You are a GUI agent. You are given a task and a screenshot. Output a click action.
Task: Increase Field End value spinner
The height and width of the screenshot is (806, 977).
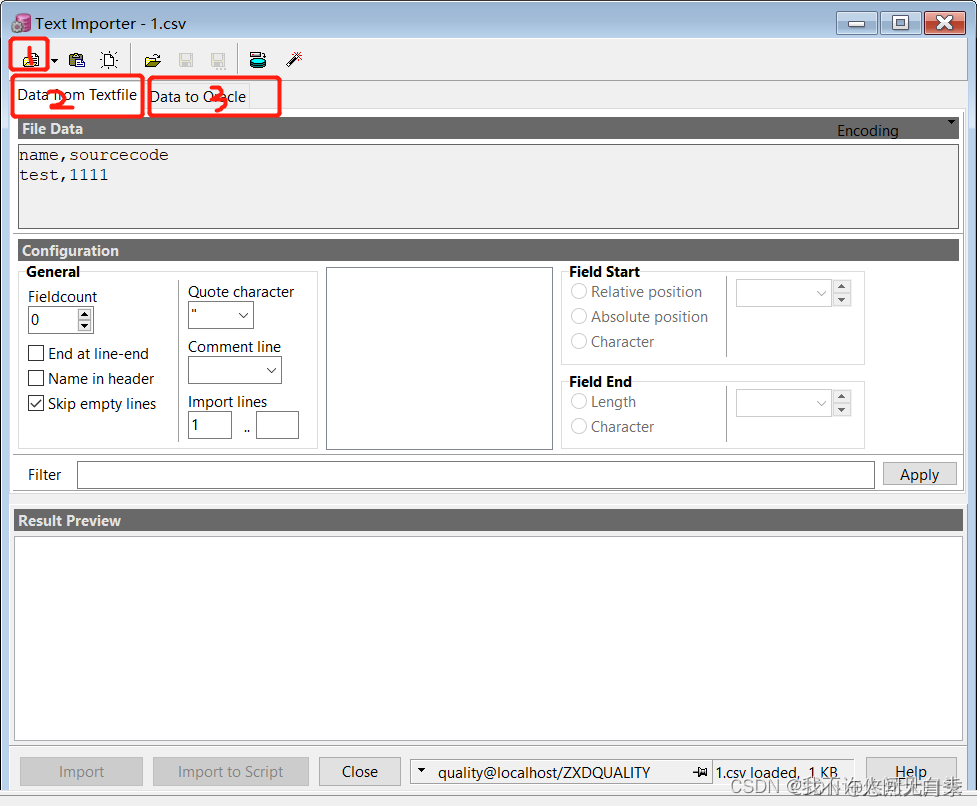[842, 397]
